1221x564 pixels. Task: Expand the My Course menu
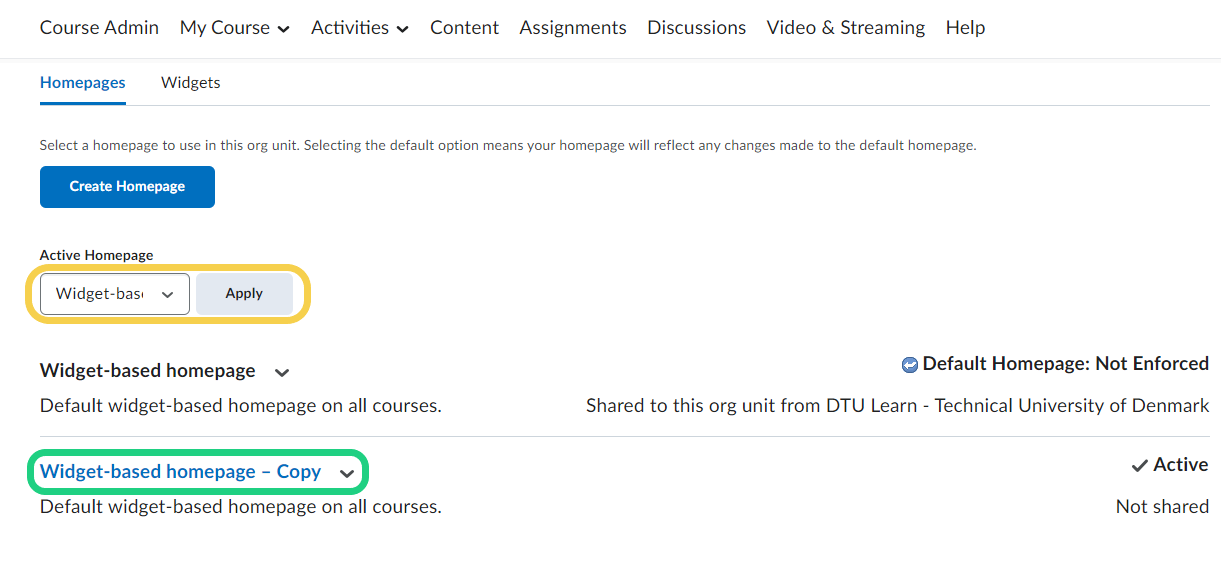click(235, 28)
